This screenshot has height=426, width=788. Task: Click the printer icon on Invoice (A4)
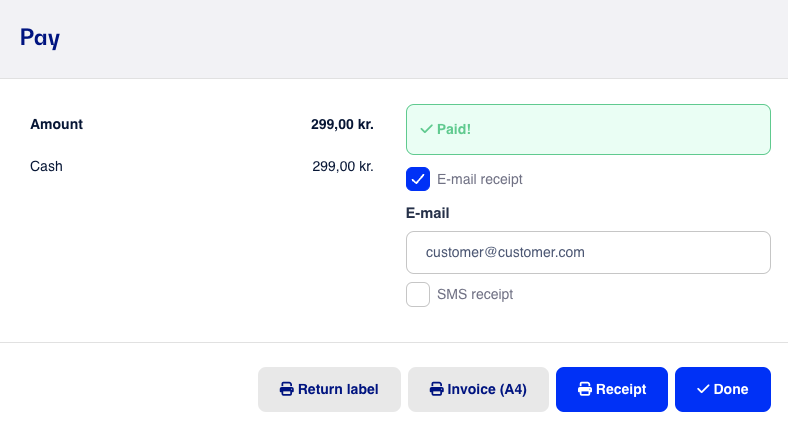click(x=436, y=389)
